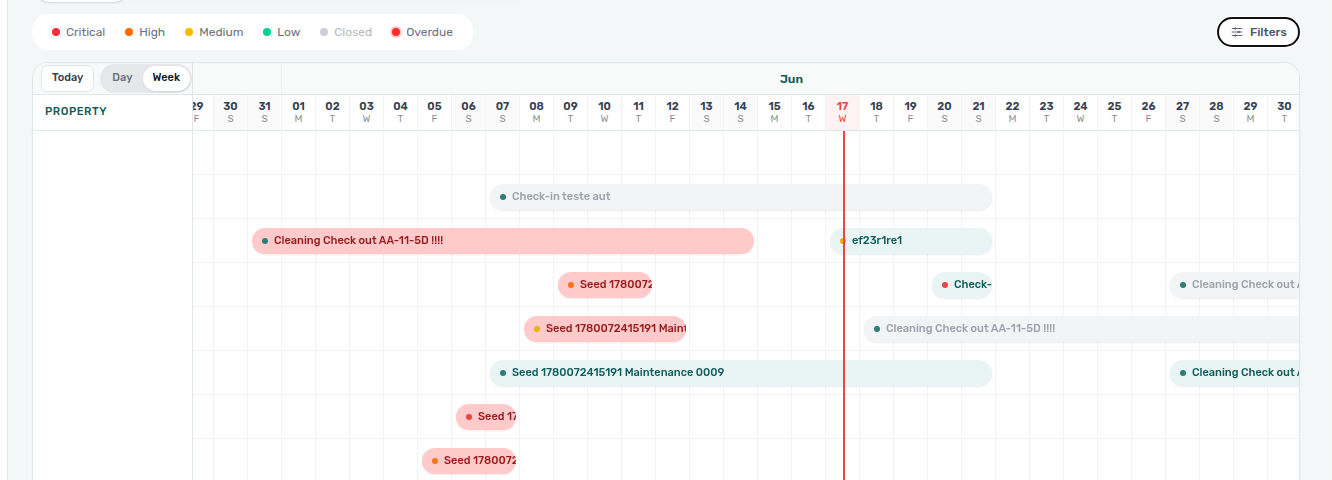Click the Today button
The width and height of the screenshot is (1332, 480).
pos(68,78)
